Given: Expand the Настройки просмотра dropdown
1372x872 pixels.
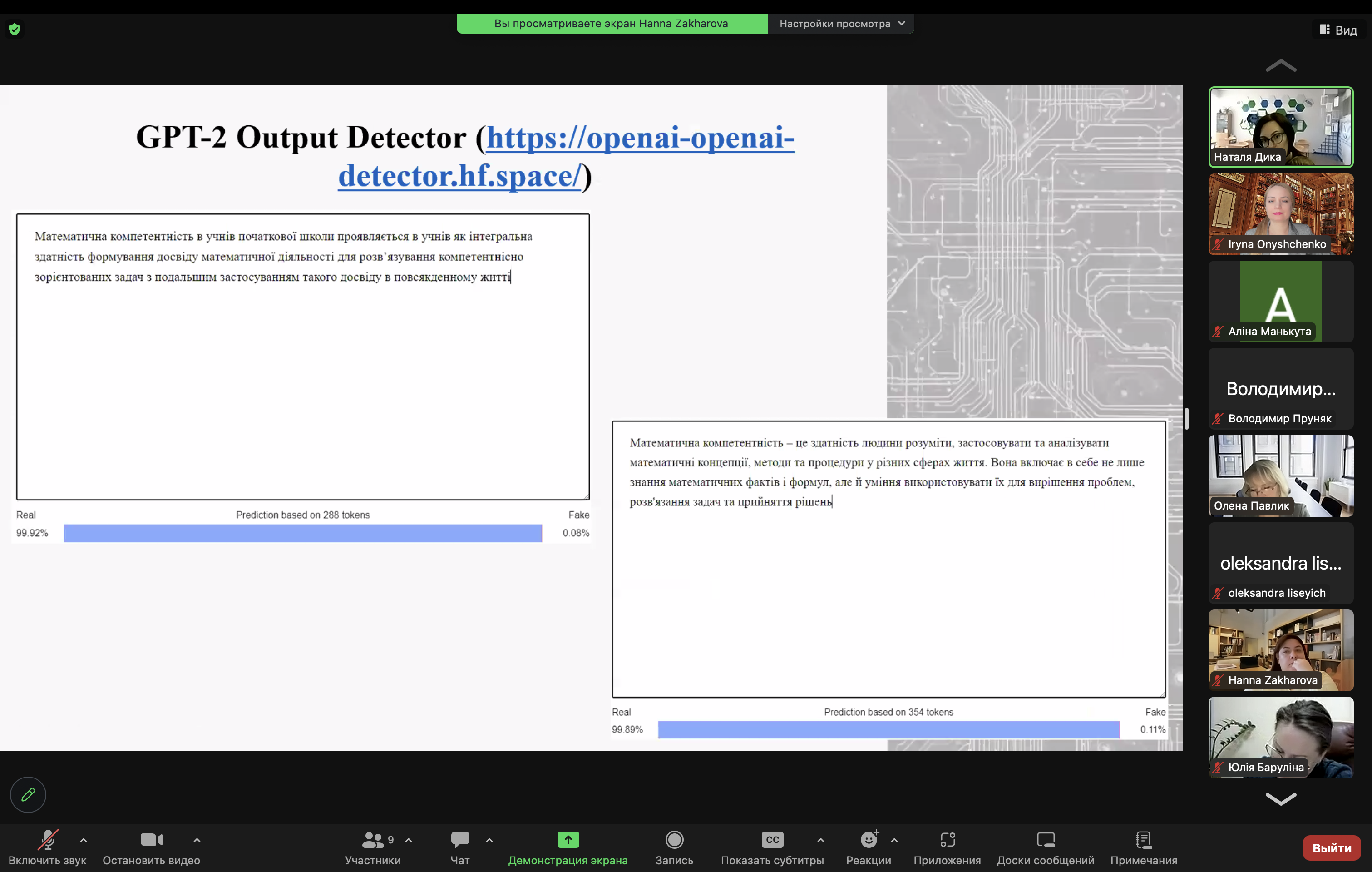Looking at the screenshot, I should pos(841,23).
